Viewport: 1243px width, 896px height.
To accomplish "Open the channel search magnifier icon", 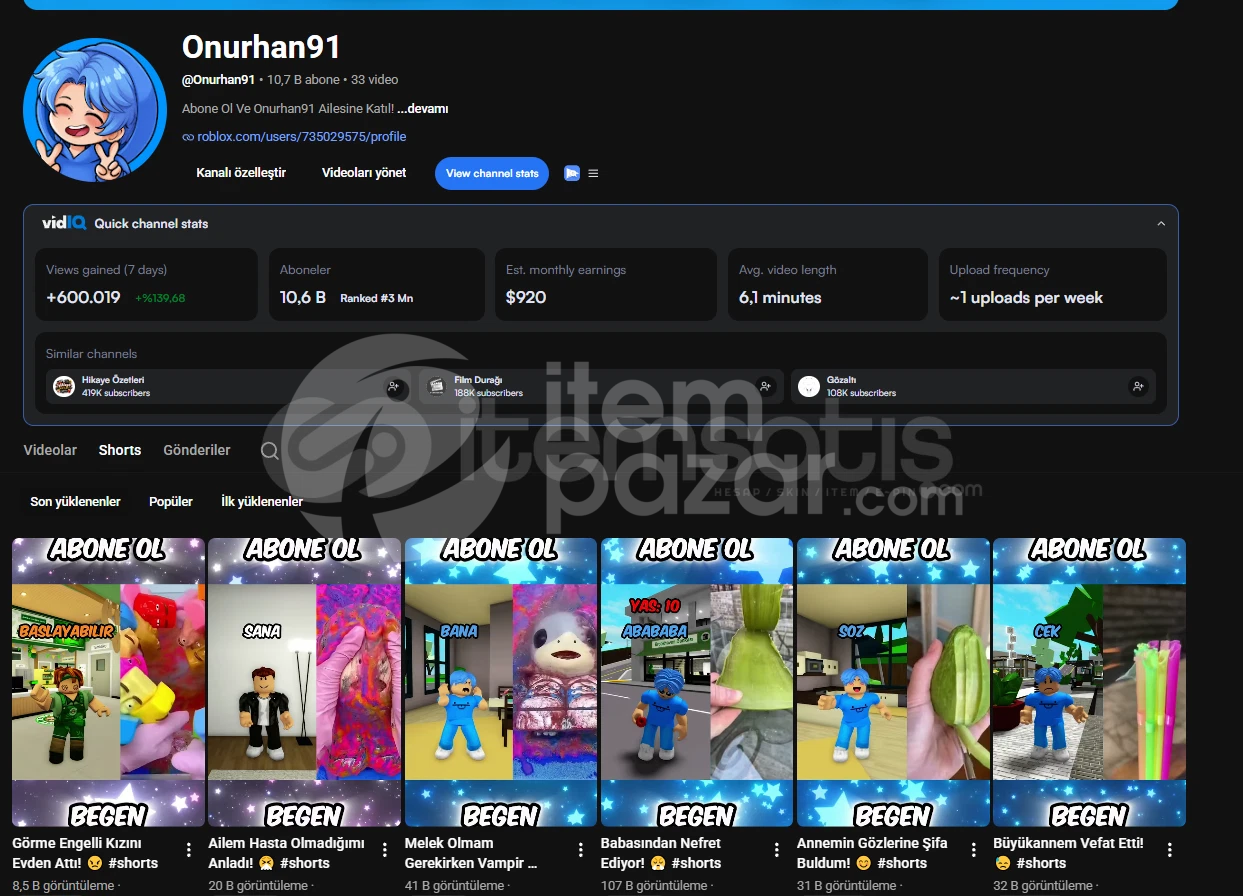I will click(270, 451).
